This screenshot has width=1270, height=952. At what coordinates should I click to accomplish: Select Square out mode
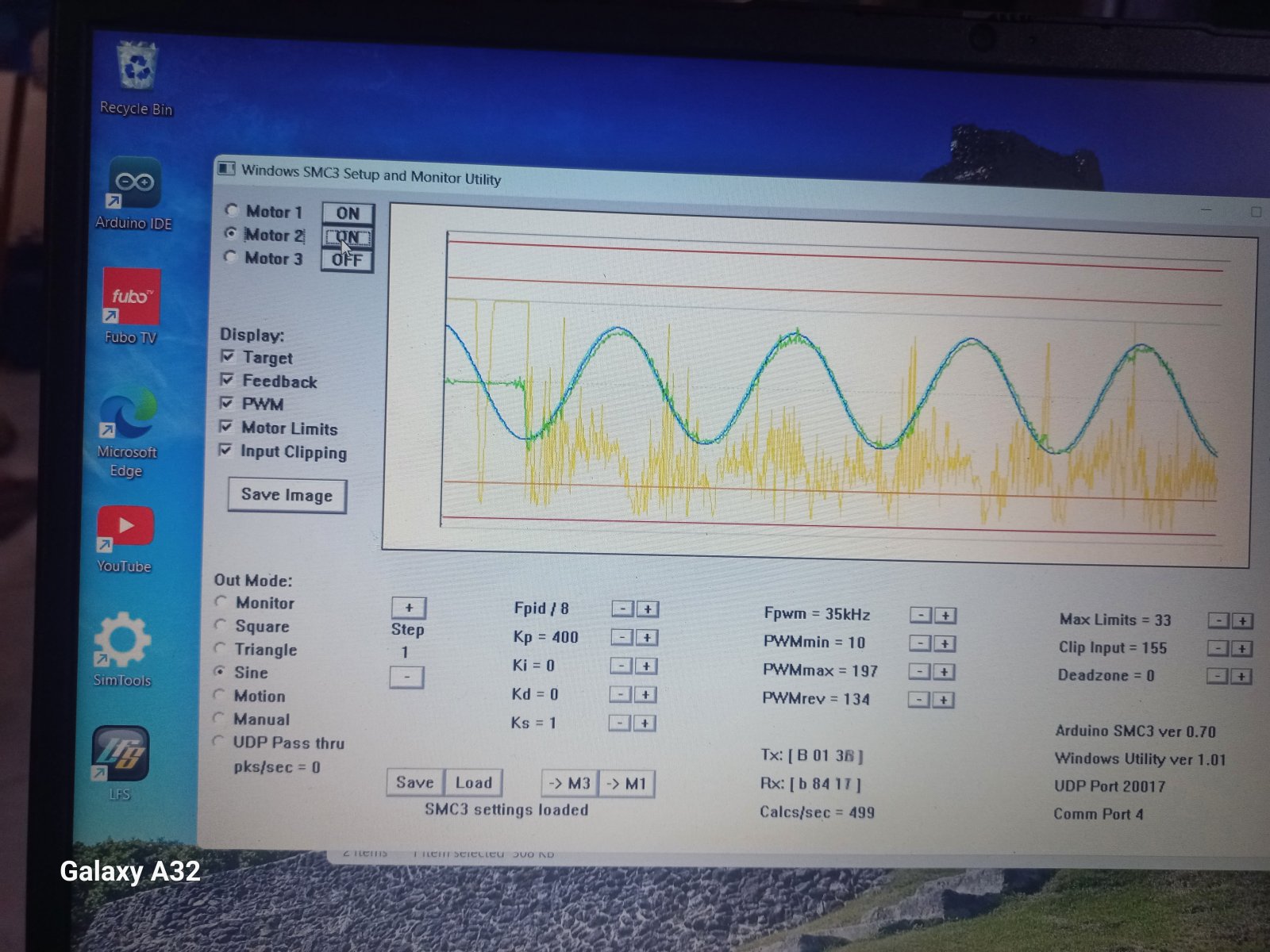point(221,625)
